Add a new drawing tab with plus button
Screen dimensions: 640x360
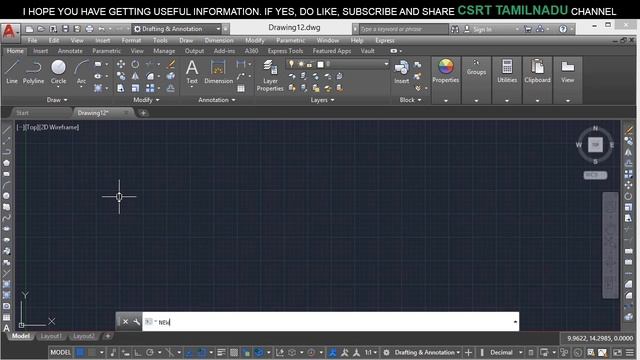click(x=143, y=113)
